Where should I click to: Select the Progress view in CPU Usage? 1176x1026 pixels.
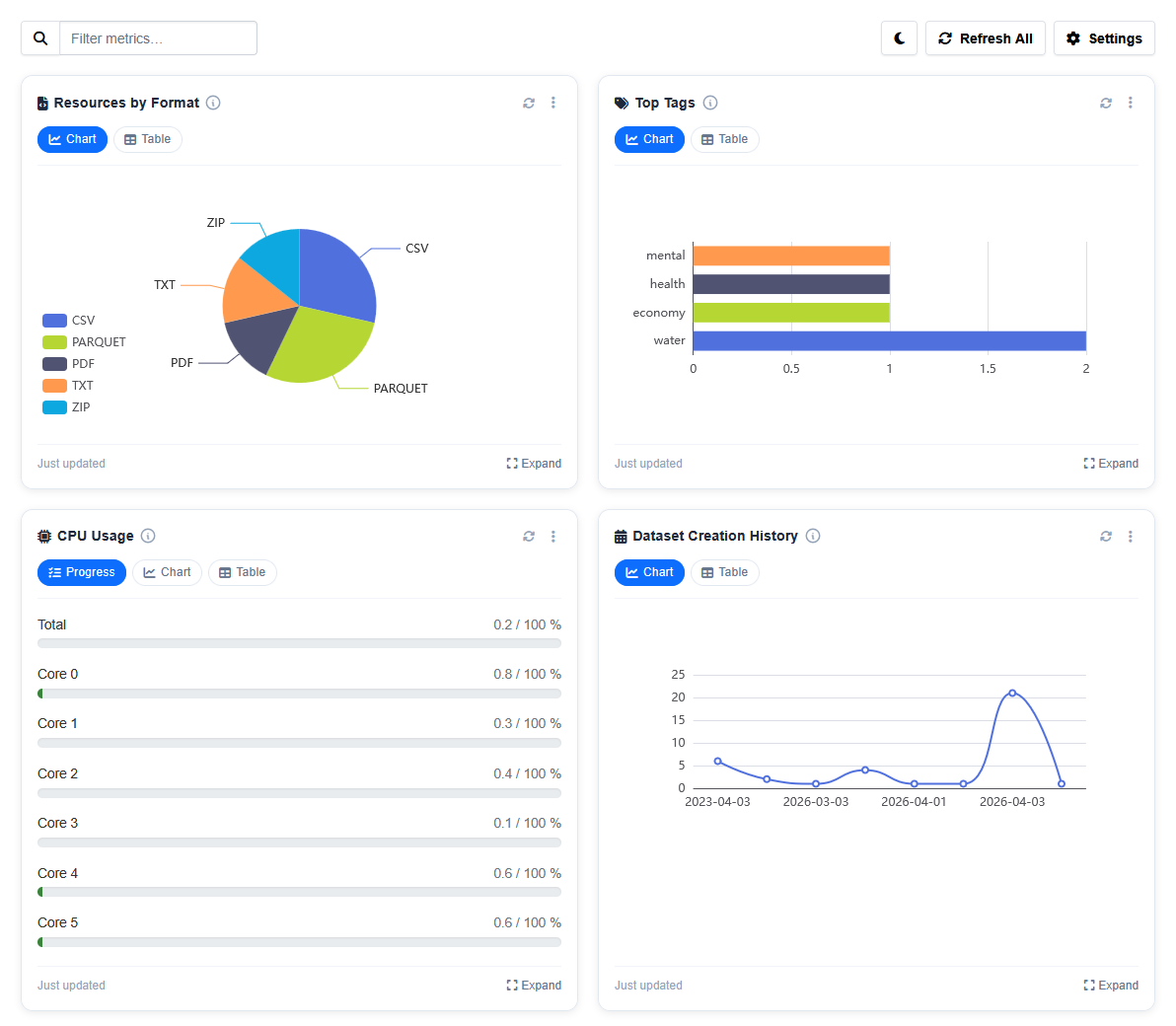[82, 572]
